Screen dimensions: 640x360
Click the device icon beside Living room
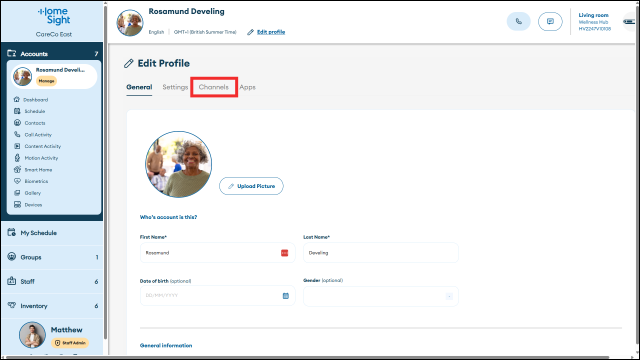629,22
